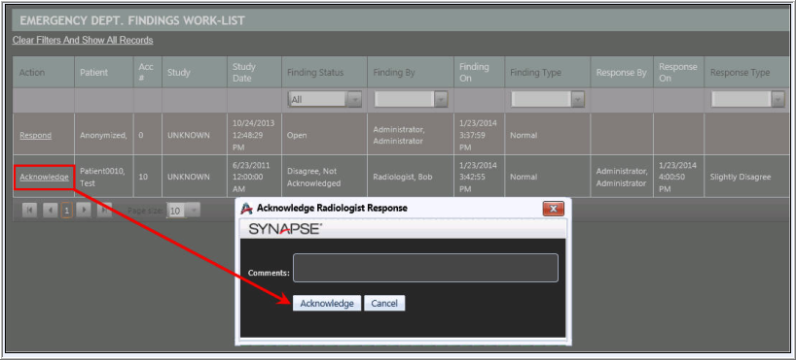Click the Comments text box in the dialog
This screenshot has height=360, width=796.
click(x=425, y=268)
